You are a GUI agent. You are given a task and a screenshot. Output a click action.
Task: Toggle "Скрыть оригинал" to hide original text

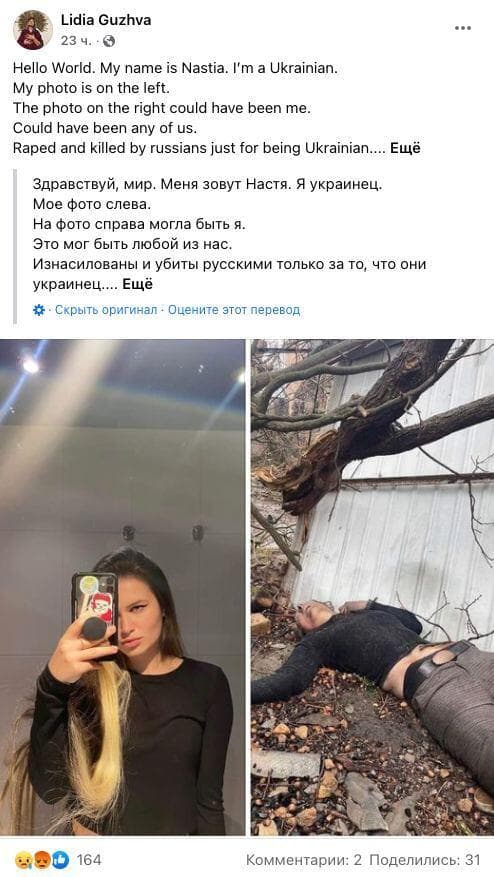[106, 310]
